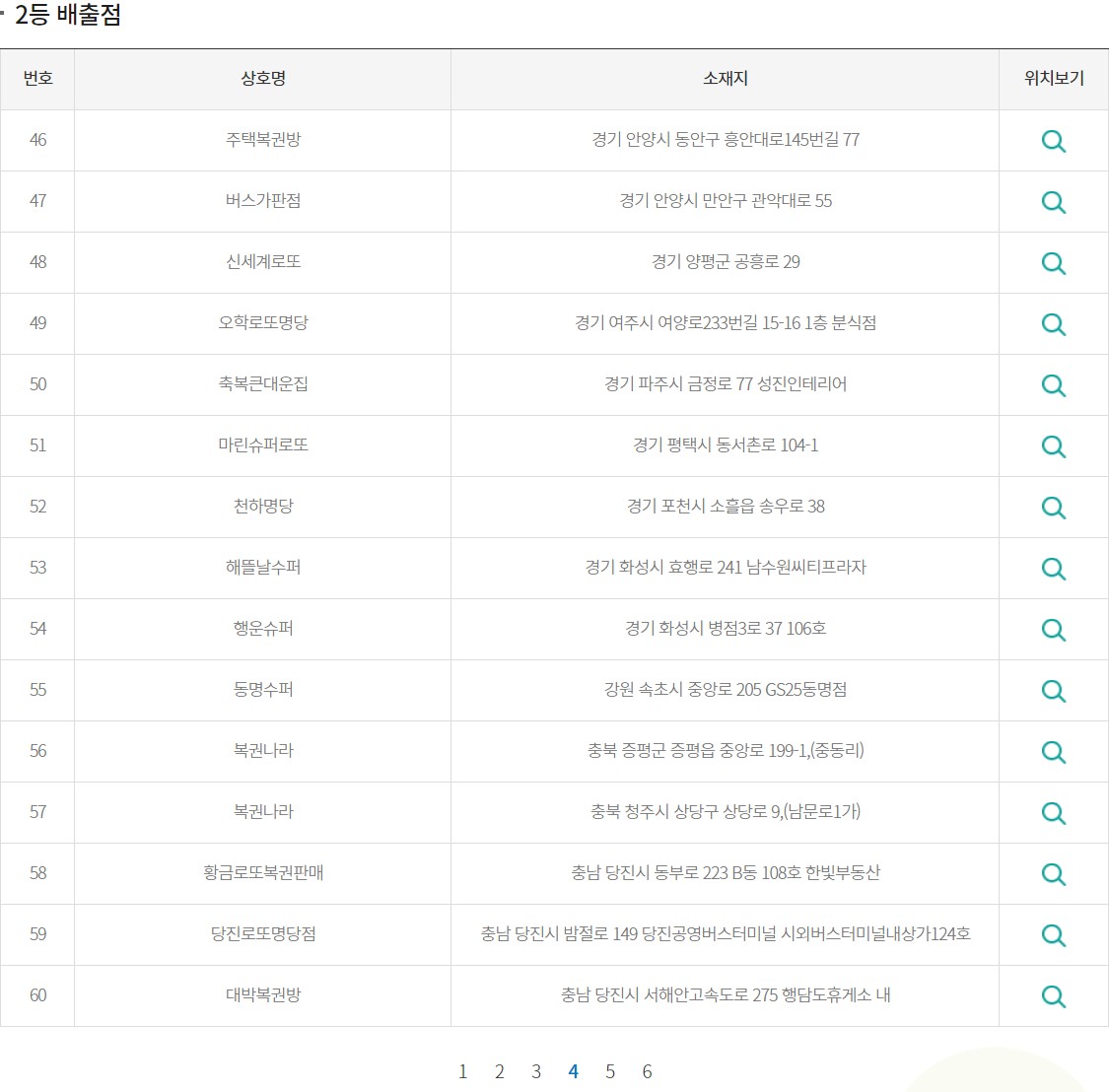Click row number 60
This screenshot has width=1109, height=1092.
pos(37,995)
